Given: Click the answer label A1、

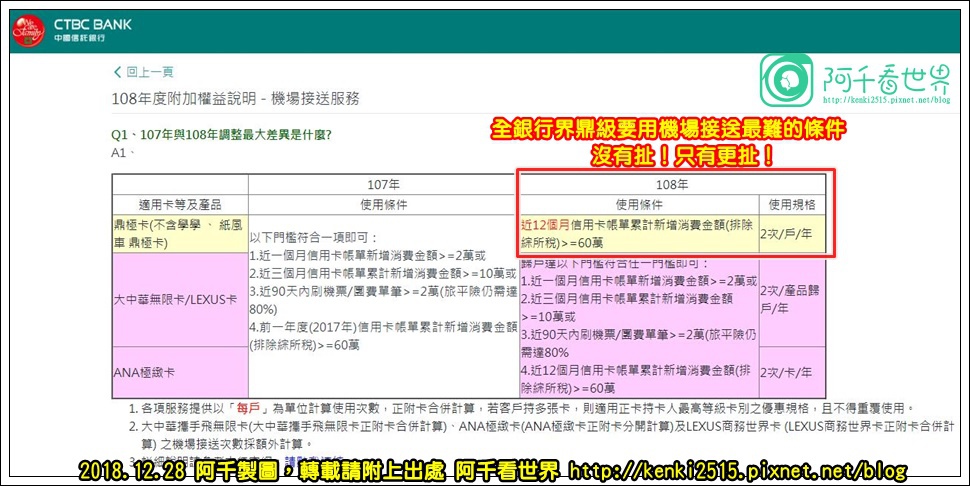Looking at the screenshot, I should point(122,153).
